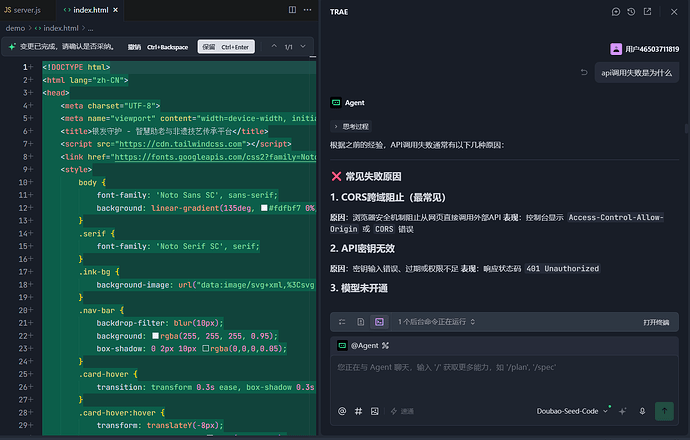This screenshot has width=690, height=440.
Task: Expand the background commands running selector
Action: pyautogui.click(x=437, y=322)
